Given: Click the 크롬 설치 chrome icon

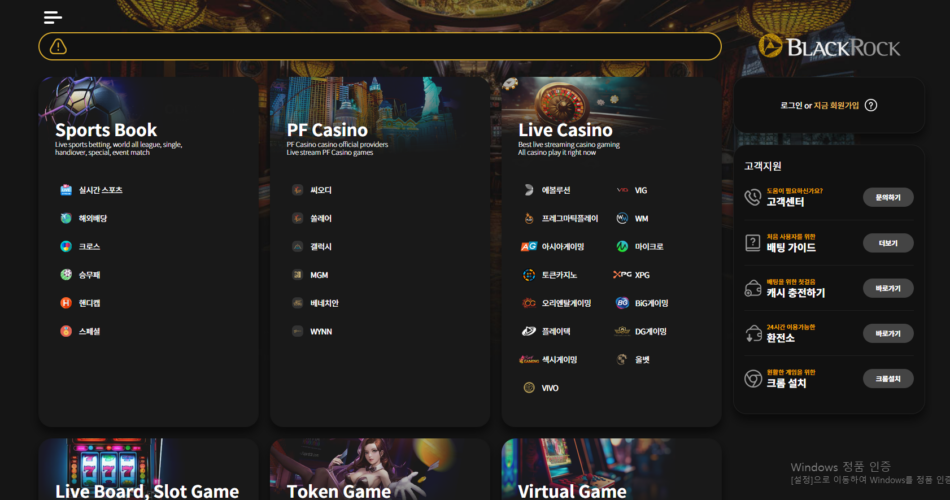Looking at the screenshot, I should (x=752, y=379).
